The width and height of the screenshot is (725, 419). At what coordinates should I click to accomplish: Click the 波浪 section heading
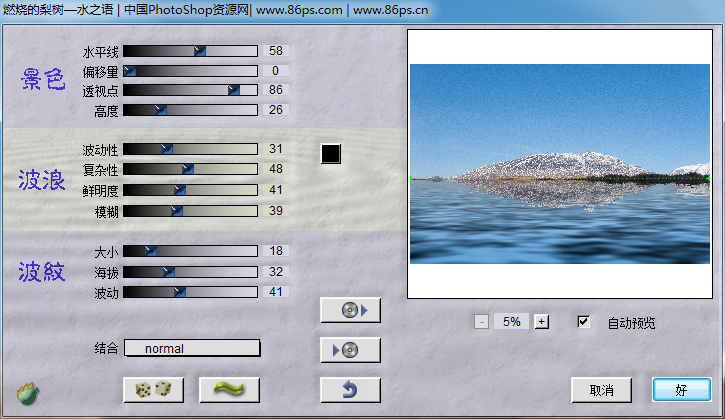(42, 180)
